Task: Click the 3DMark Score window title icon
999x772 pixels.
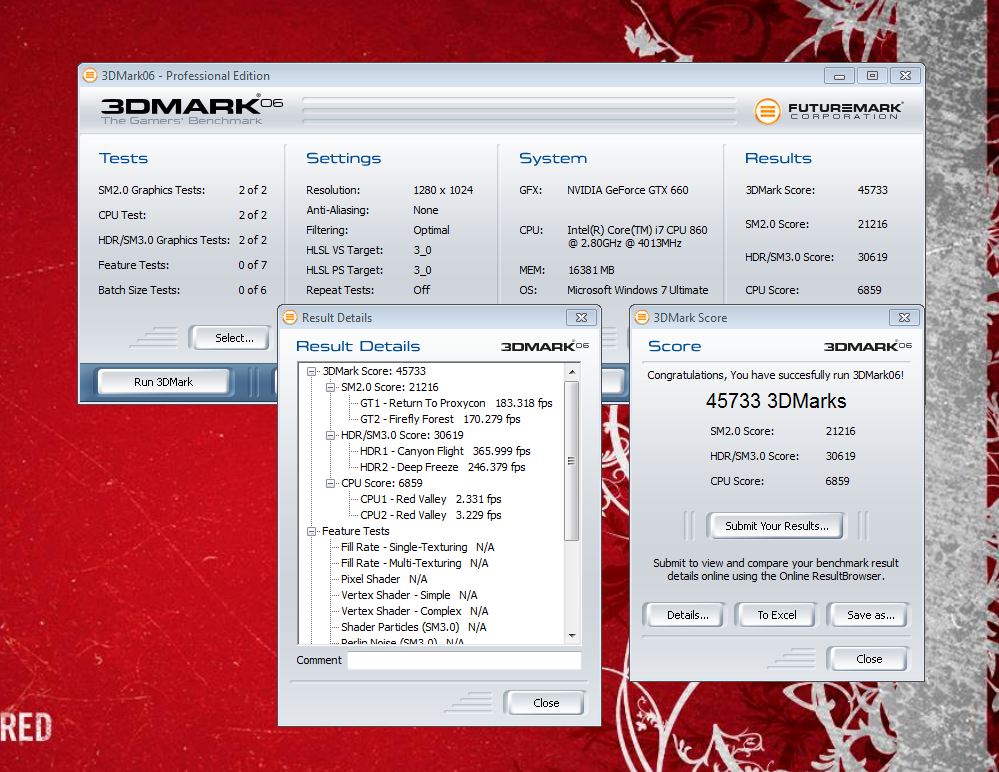Action: tap(642, 317)
